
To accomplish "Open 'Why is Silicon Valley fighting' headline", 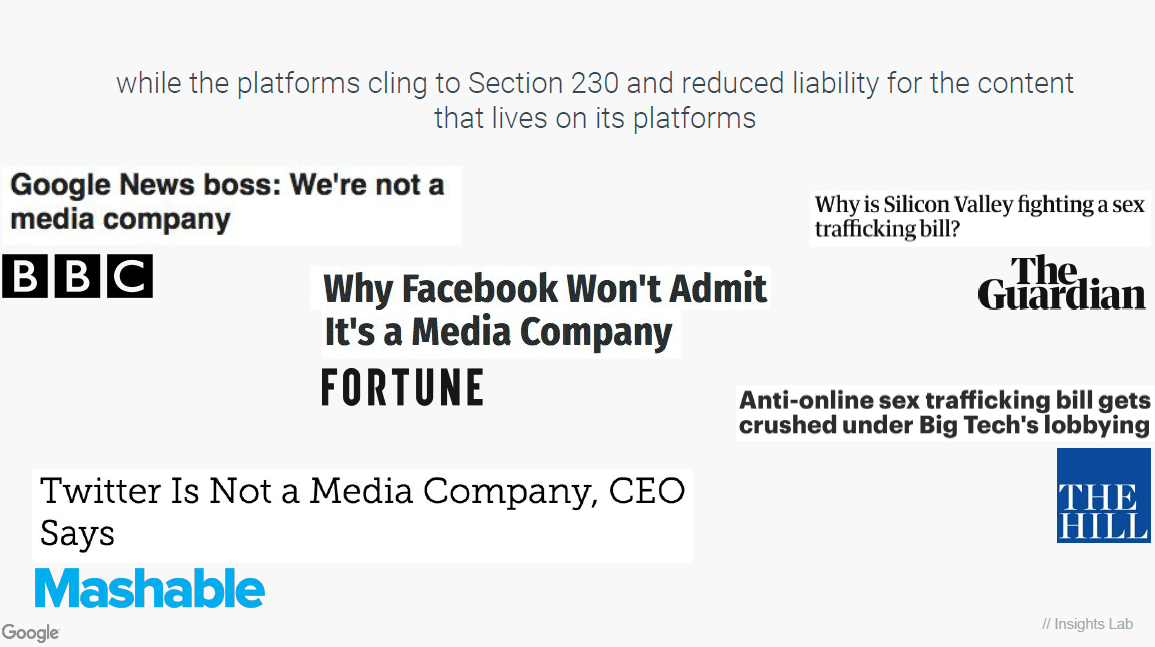I will pos(980,217).
